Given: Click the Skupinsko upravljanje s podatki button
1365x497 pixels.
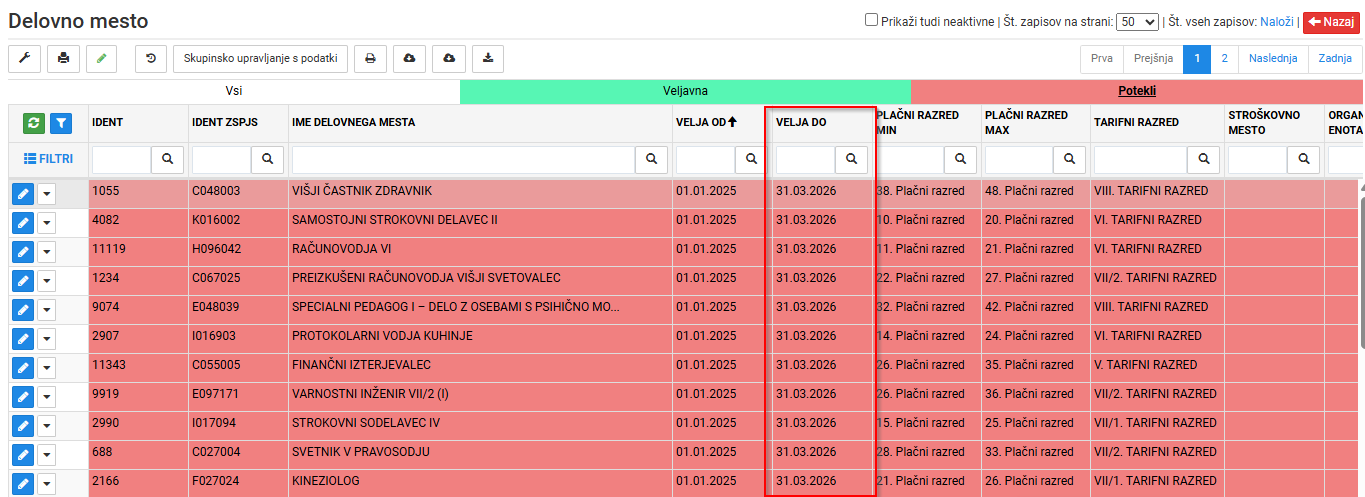Looking at the screenshot, I should point(260,59).
